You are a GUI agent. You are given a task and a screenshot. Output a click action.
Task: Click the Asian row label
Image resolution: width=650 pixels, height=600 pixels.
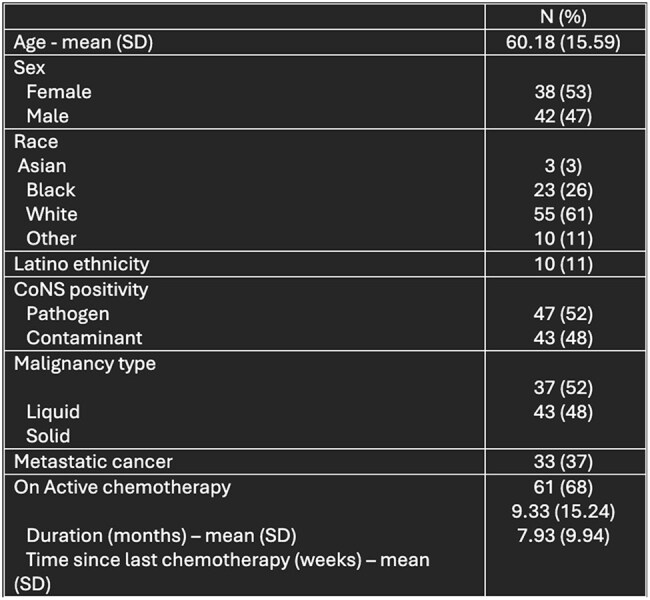pyautogui.click(x=42, y=166)
